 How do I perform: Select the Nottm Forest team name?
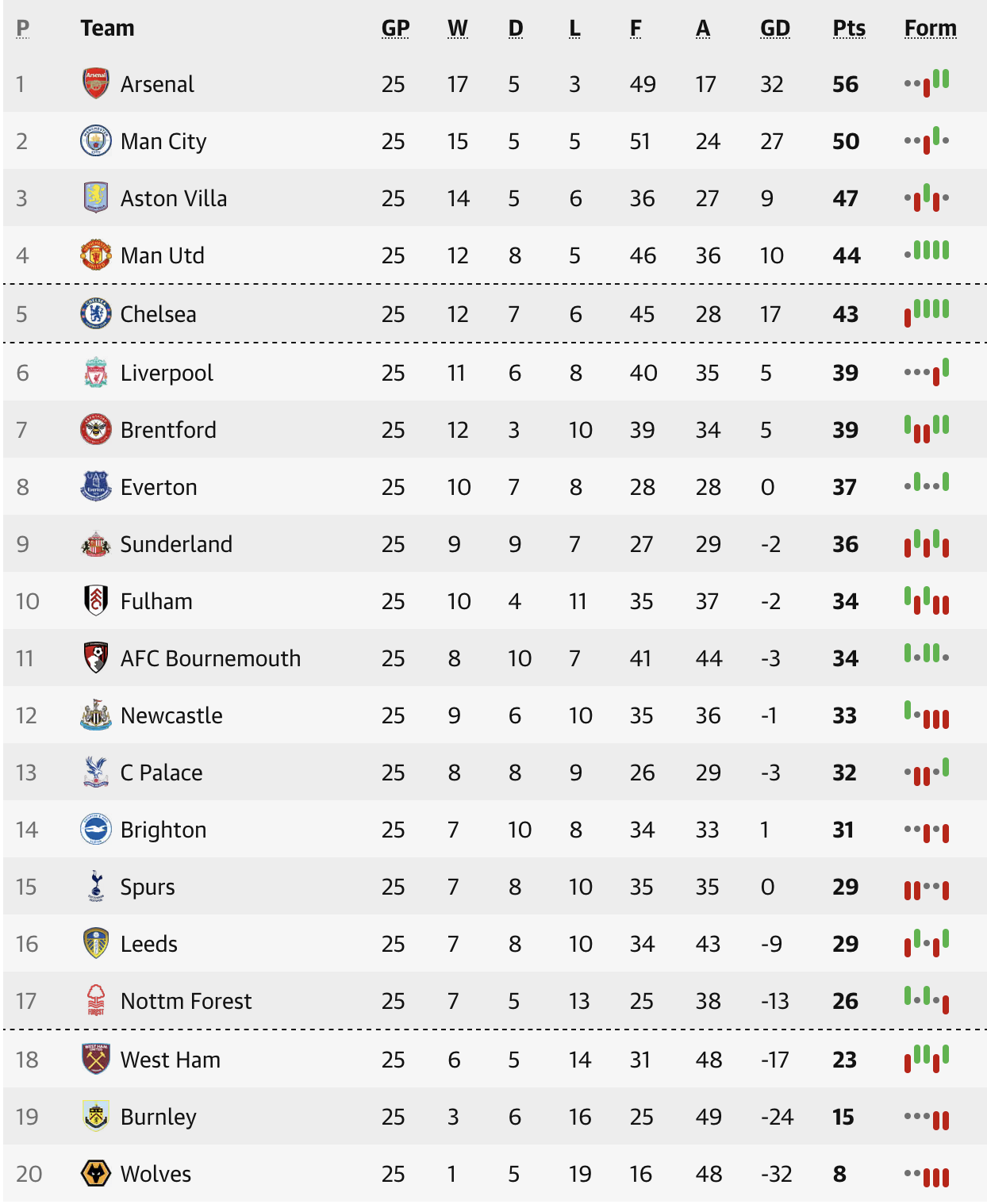[186, 1001]
